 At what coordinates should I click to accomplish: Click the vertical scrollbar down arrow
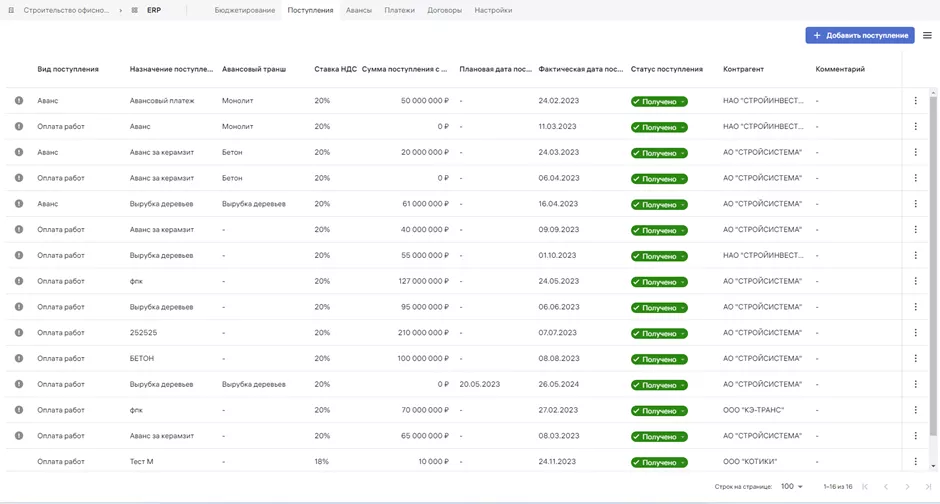tap(934, 466)
